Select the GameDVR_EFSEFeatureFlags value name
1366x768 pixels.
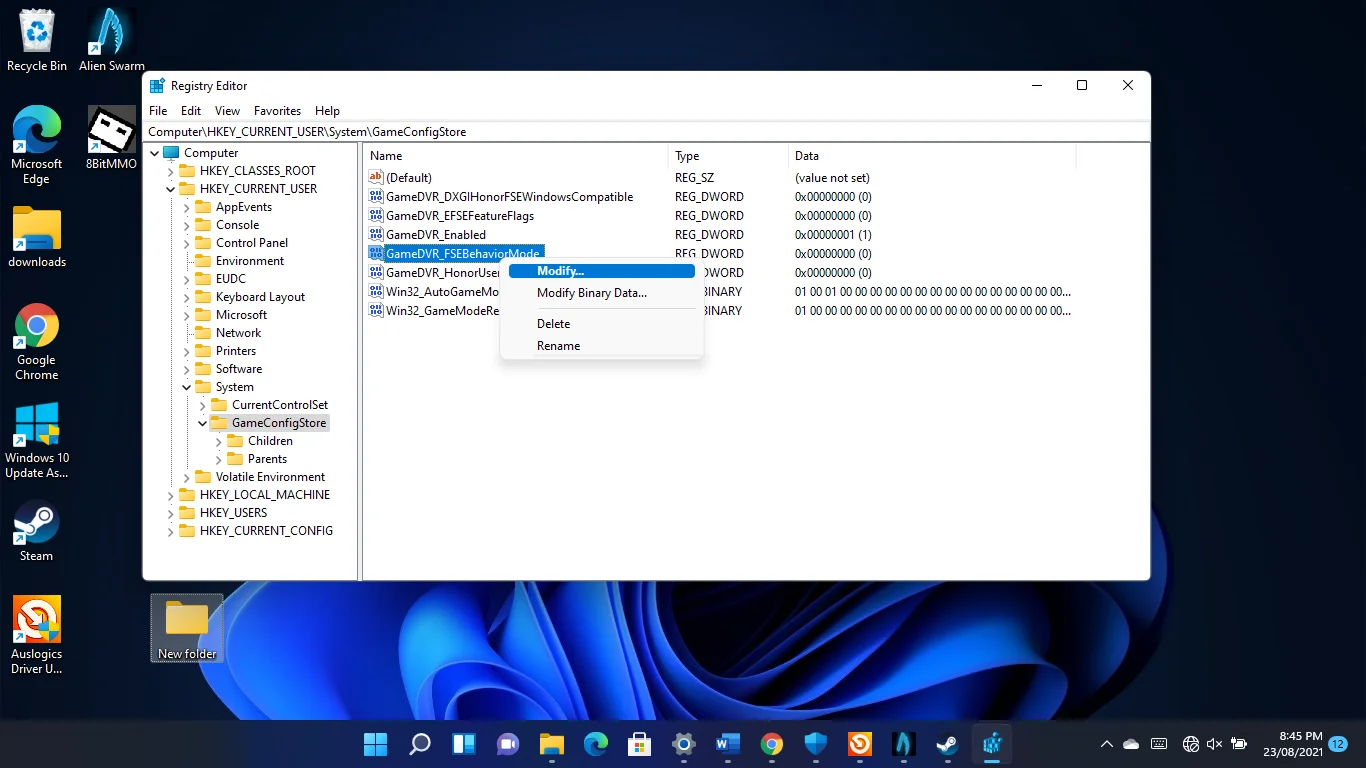(x=460, y=216)
